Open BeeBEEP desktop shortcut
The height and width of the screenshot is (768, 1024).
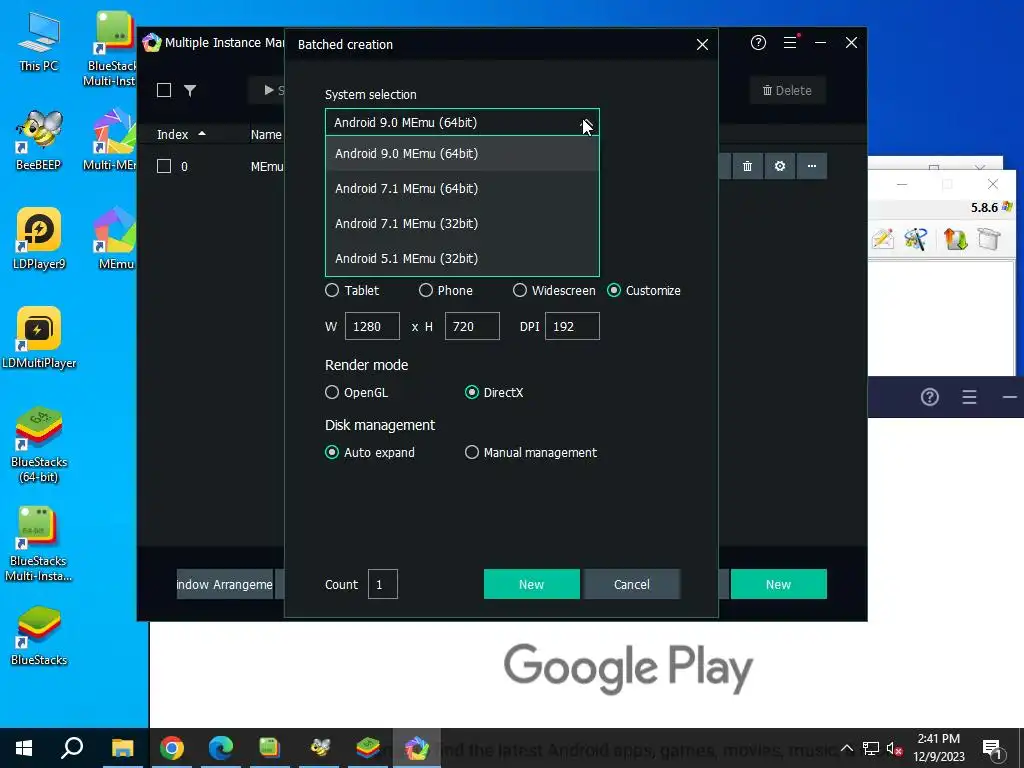[x=39, y=140]
